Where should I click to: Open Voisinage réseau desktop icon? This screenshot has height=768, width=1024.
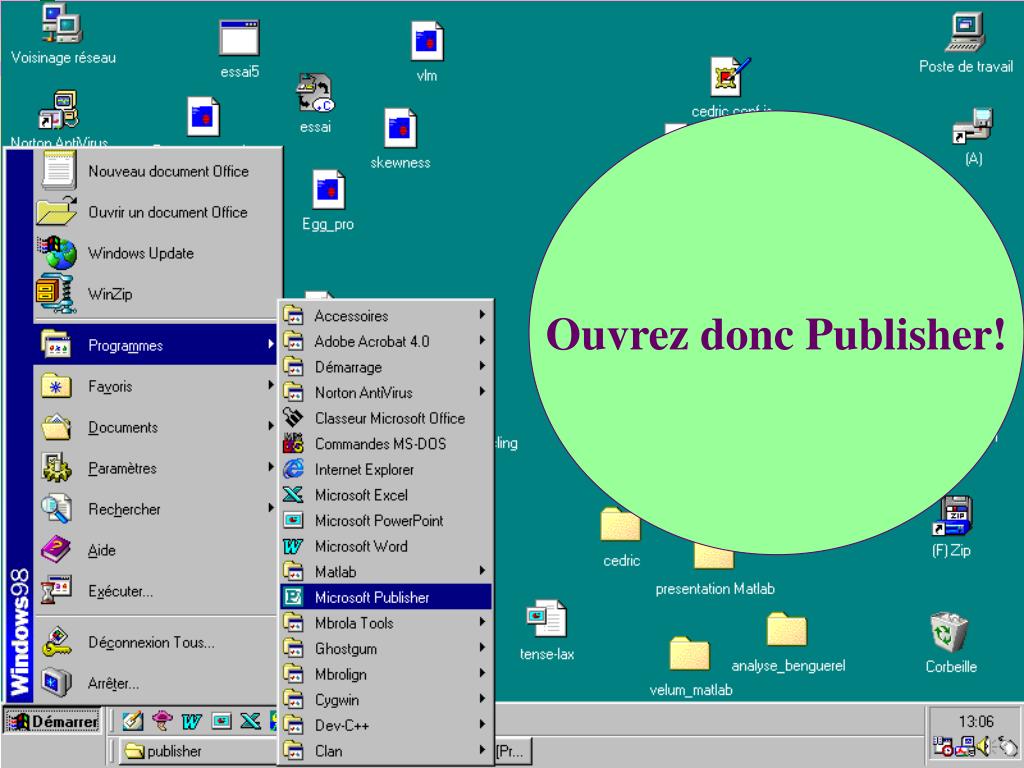[x=63, y=34]
